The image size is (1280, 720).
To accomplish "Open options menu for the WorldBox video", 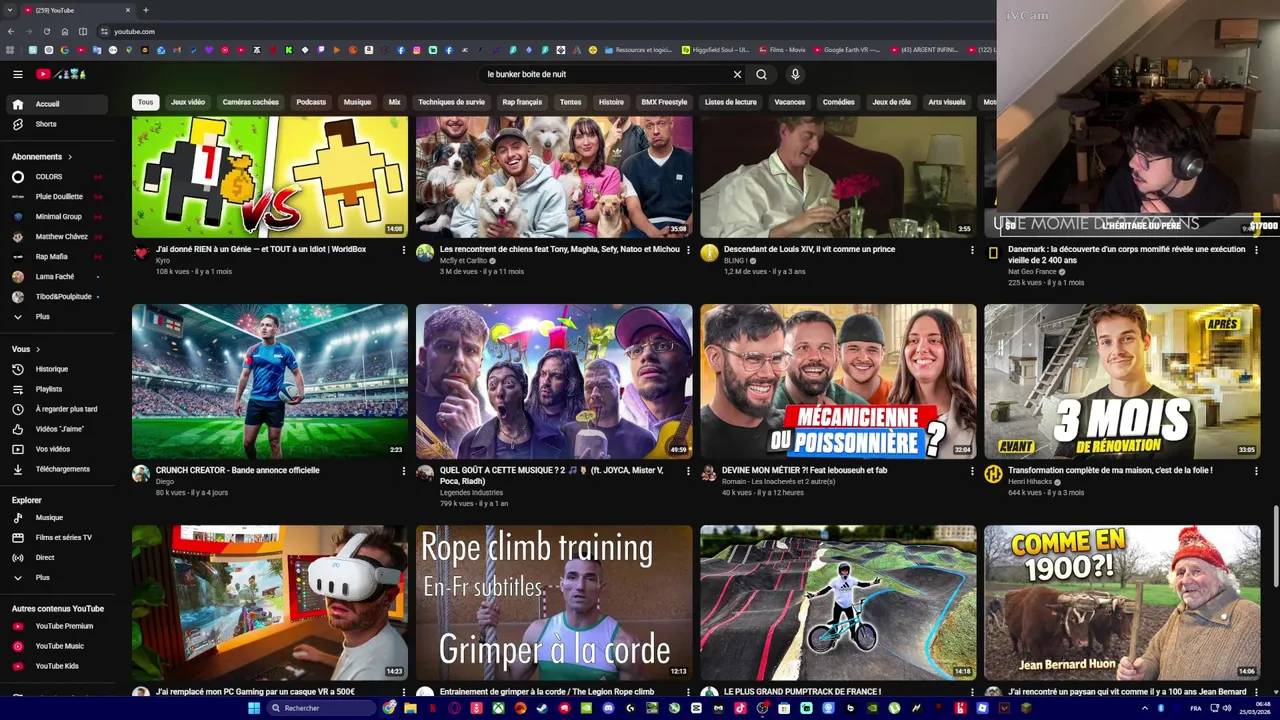I will tap(404, 250).
